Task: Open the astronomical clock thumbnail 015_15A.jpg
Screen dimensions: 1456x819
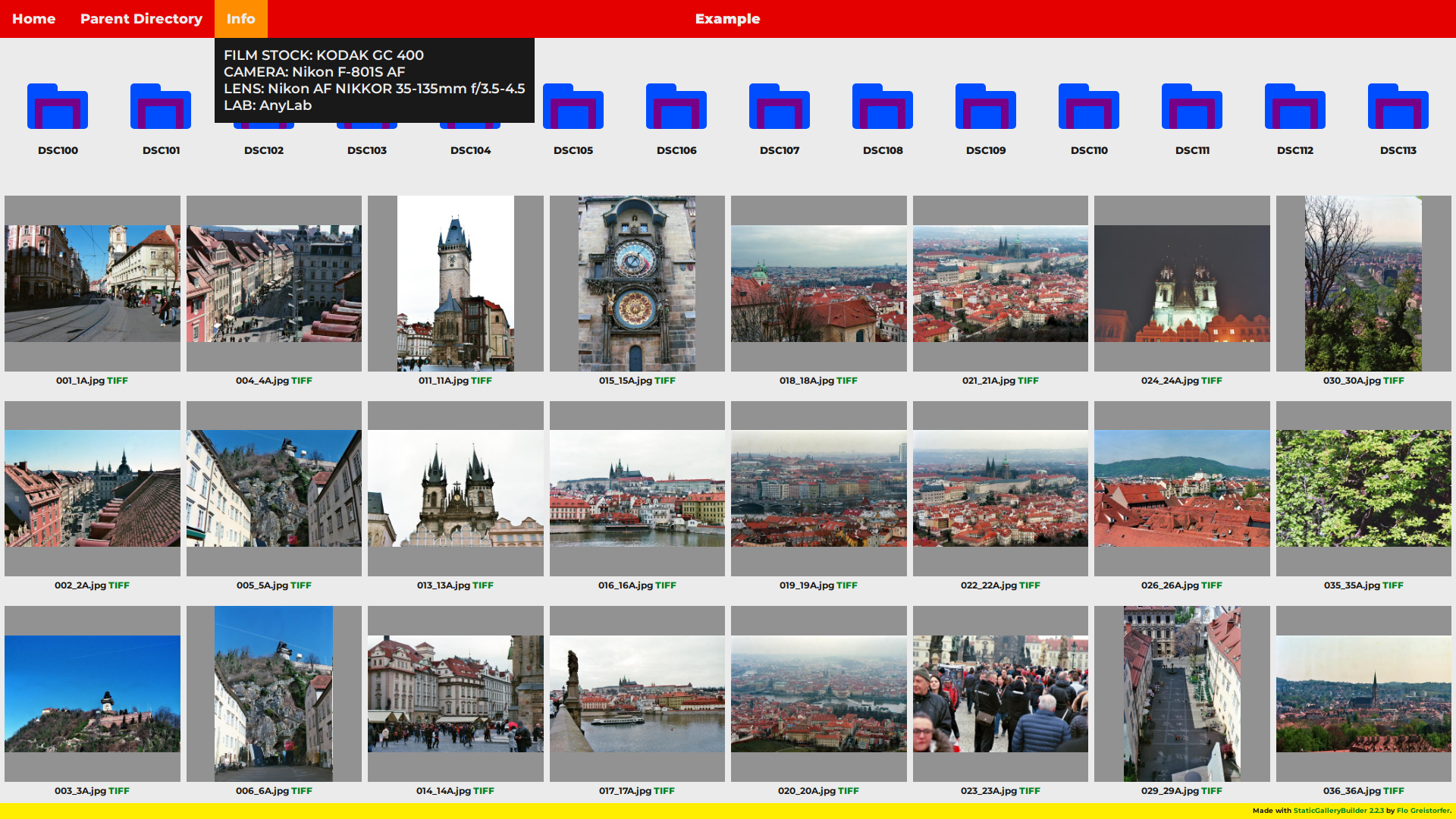Action: [637, 284]
